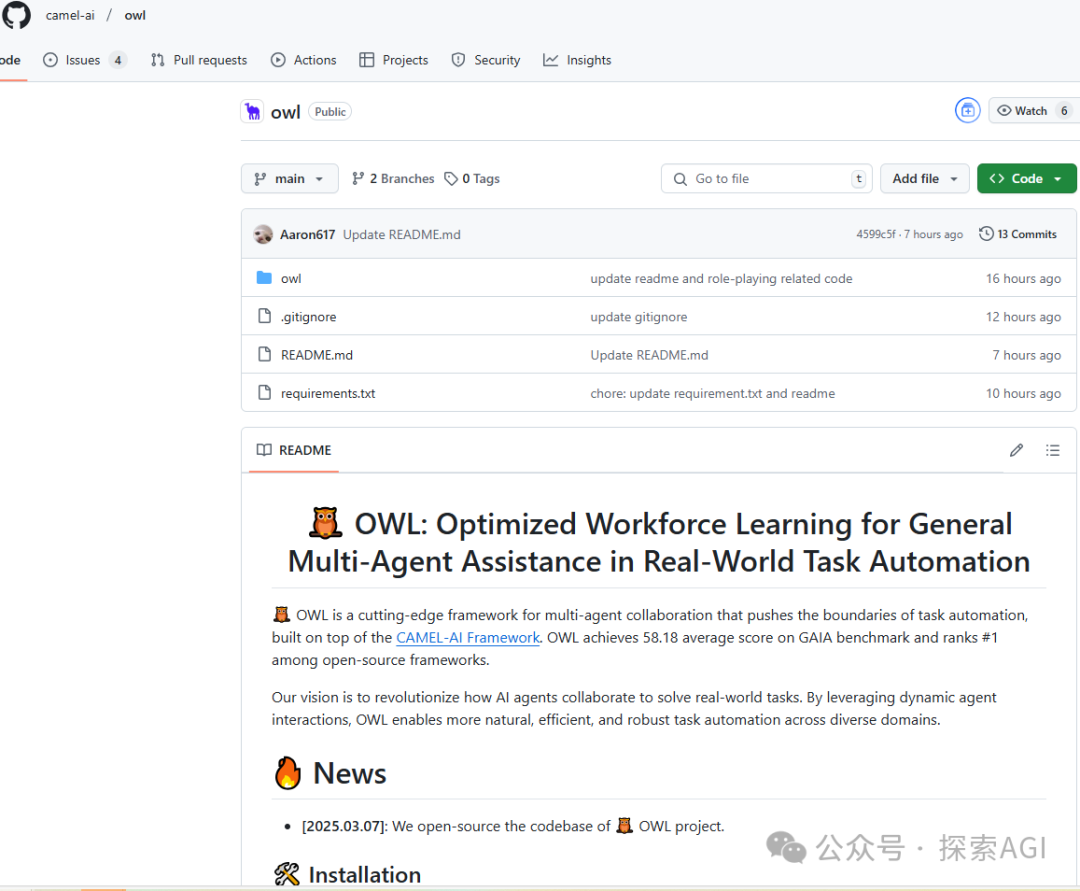The height and width of the screenshot is (891, 1080).
Task: Click the Watch count badge 6
Action: click(1064, 111)
